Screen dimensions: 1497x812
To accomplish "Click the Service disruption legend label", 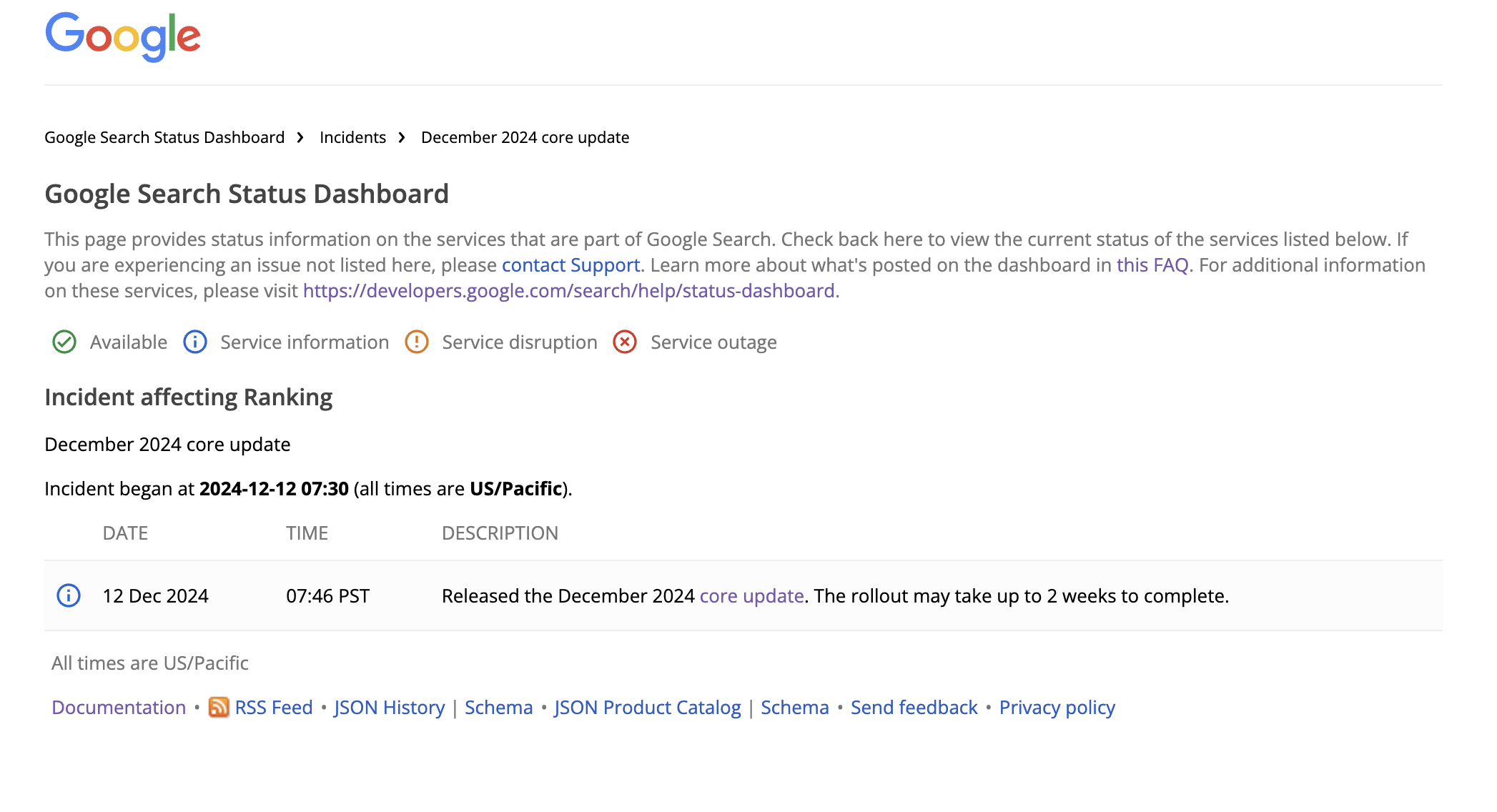I will pyautogui.click(x=520, y=342).
